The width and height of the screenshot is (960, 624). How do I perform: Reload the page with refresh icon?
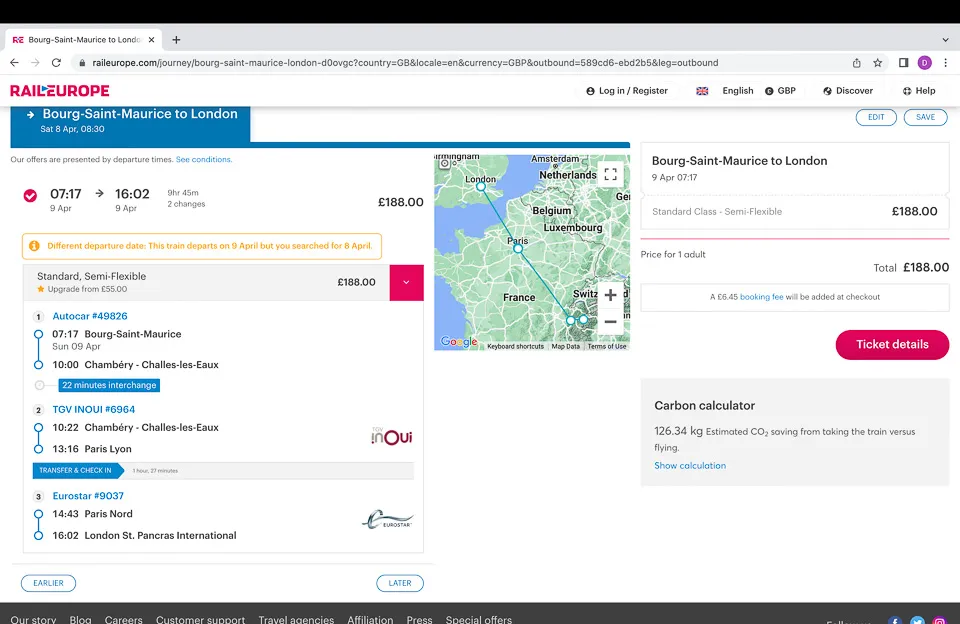click(56, 62)
